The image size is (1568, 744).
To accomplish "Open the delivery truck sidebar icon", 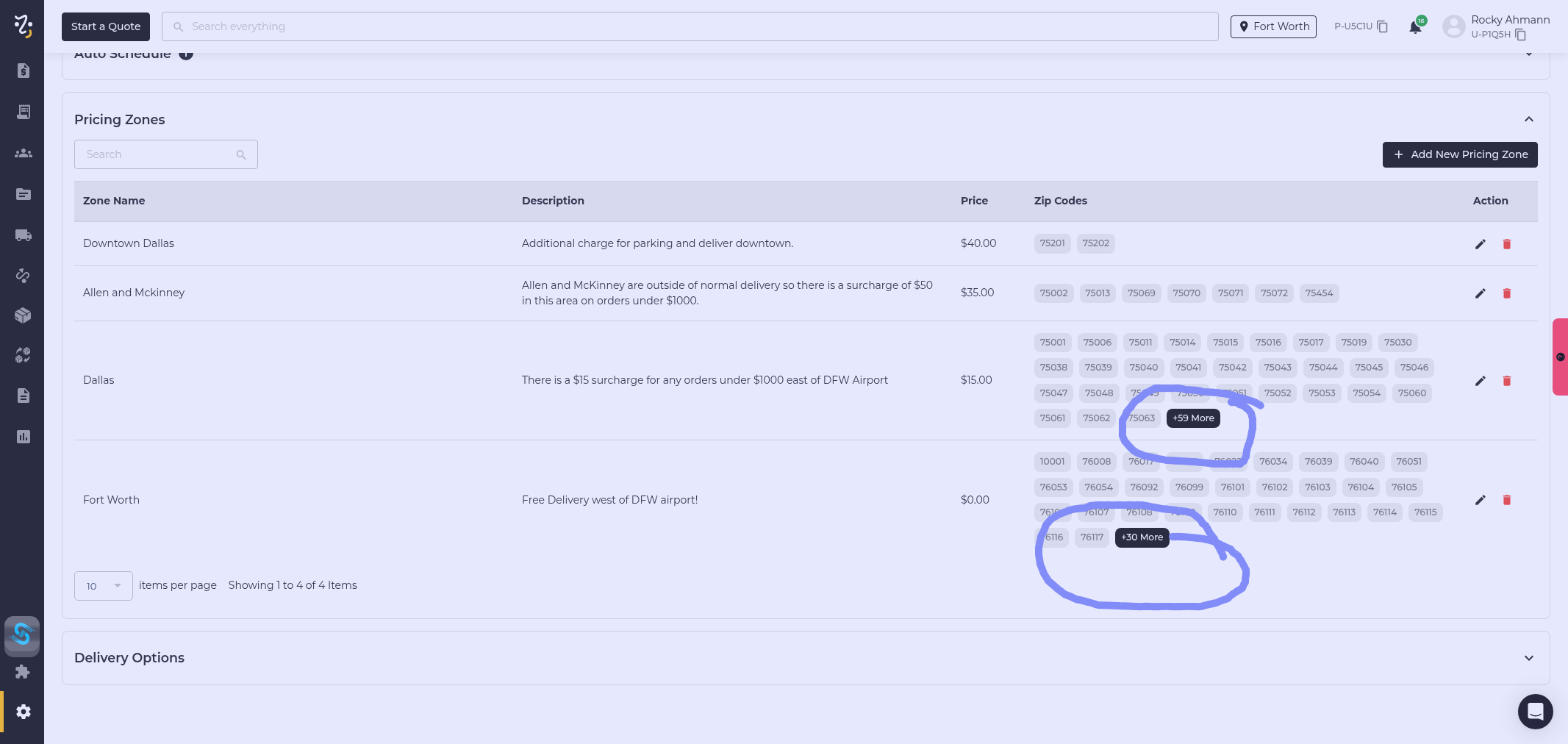I will [x=24, y=235].
